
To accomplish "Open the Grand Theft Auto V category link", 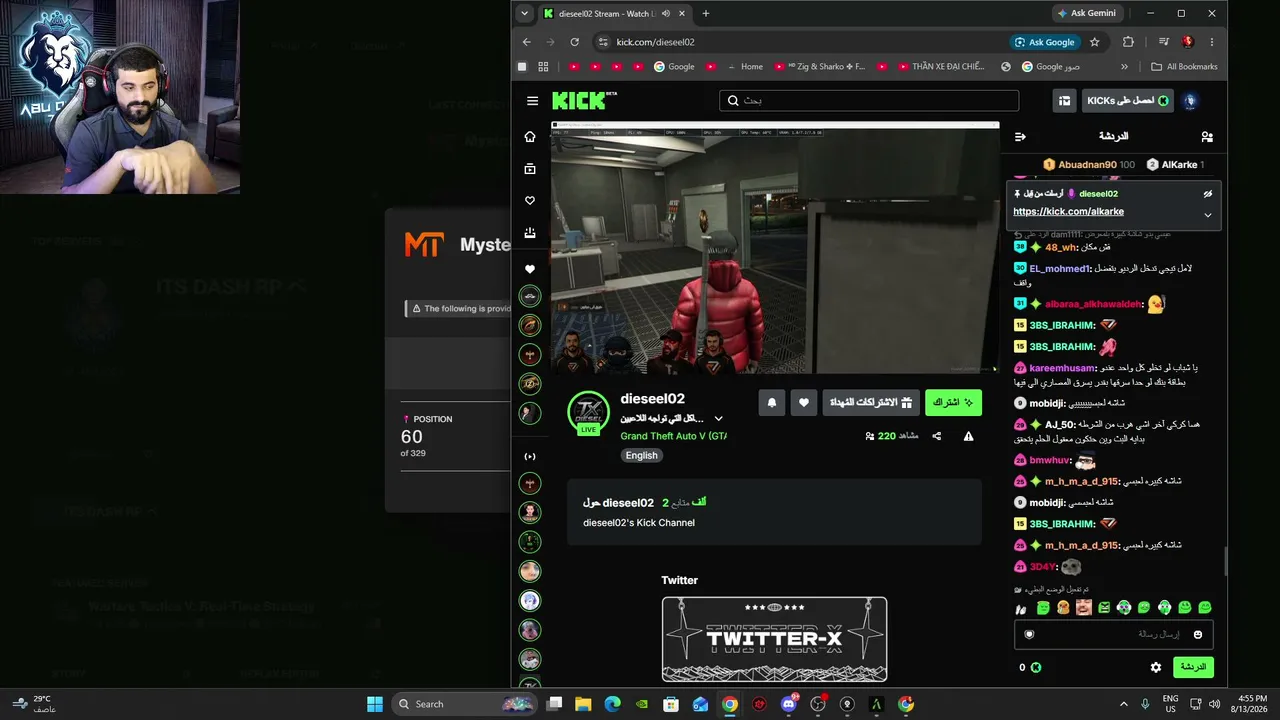I will pyautogui.click(x=674, y=436).
